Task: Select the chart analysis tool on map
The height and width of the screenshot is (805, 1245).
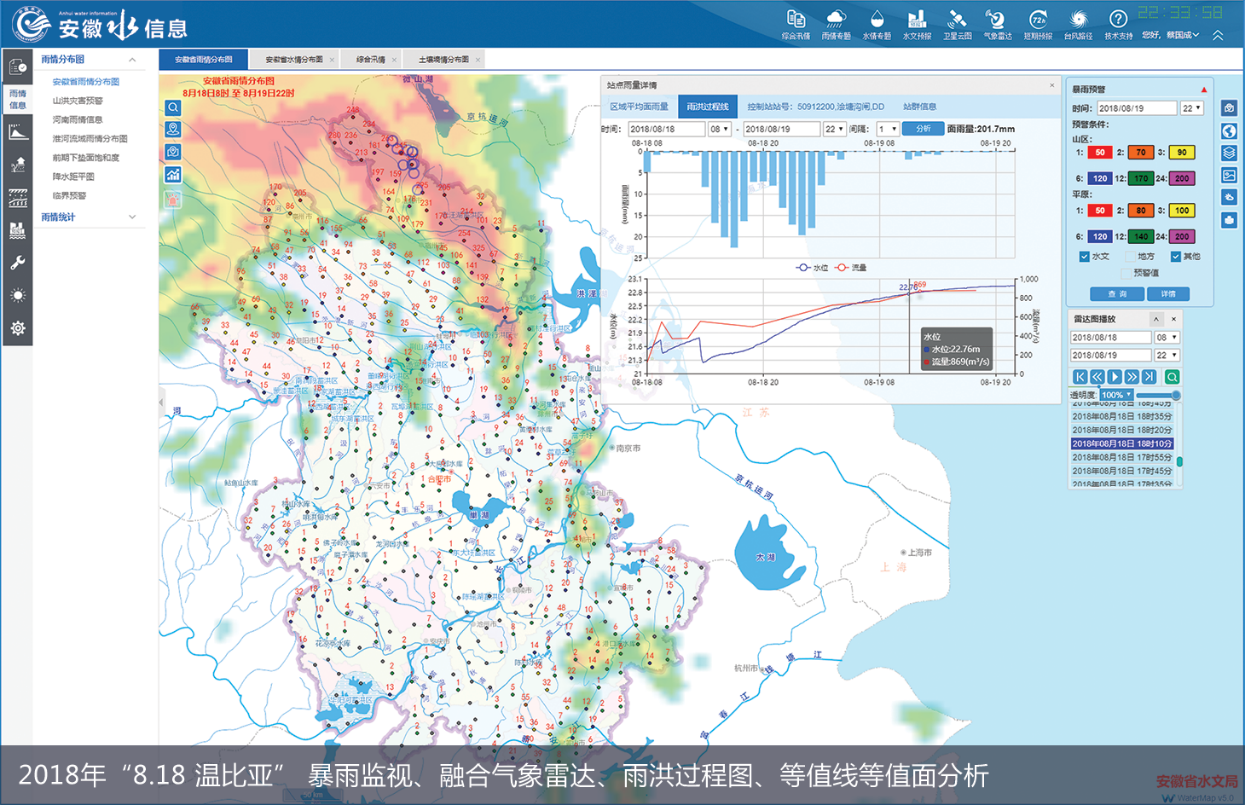Action: [174, 174]
